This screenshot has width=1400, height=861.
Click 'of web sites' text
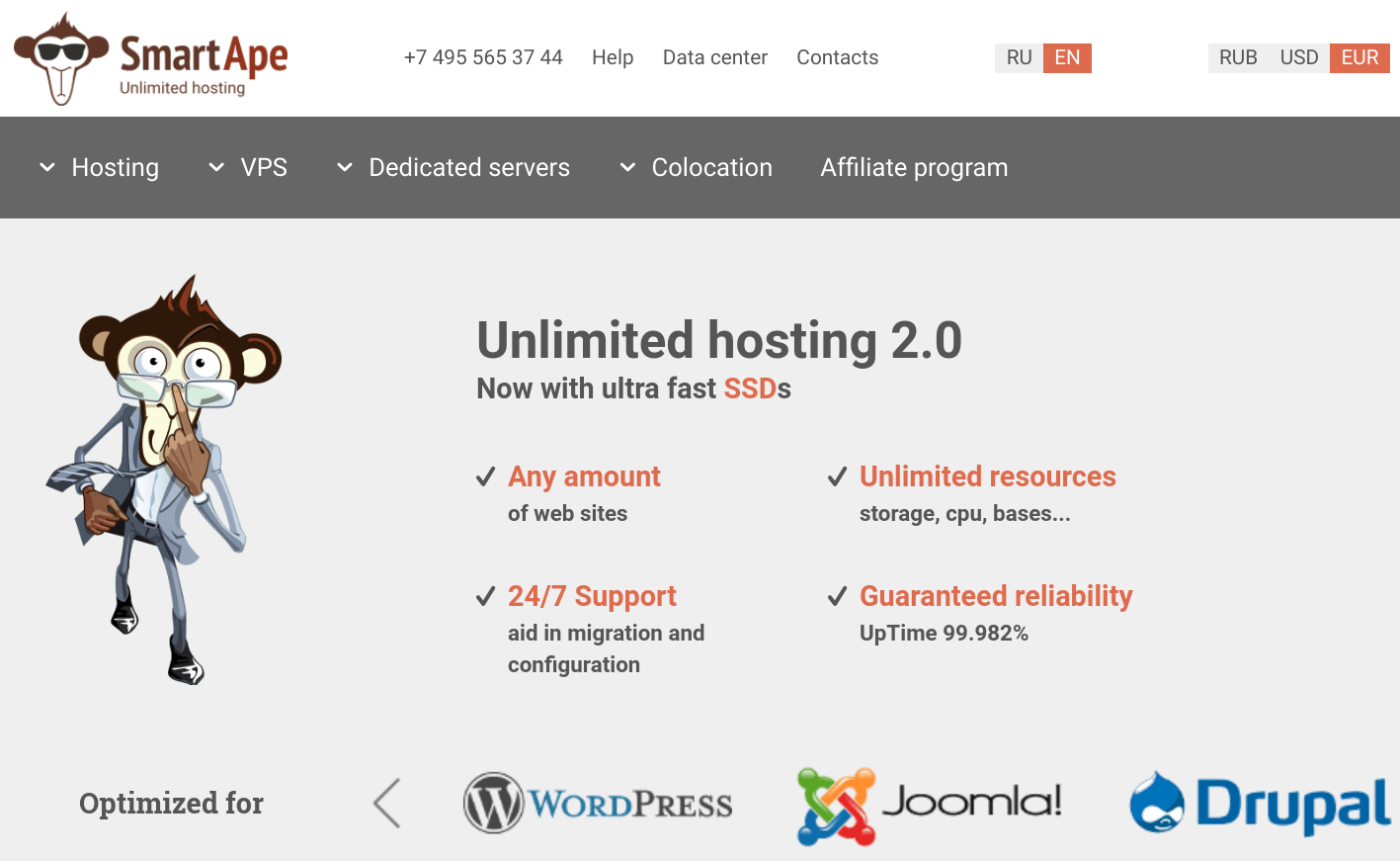[x=567, y=514]
